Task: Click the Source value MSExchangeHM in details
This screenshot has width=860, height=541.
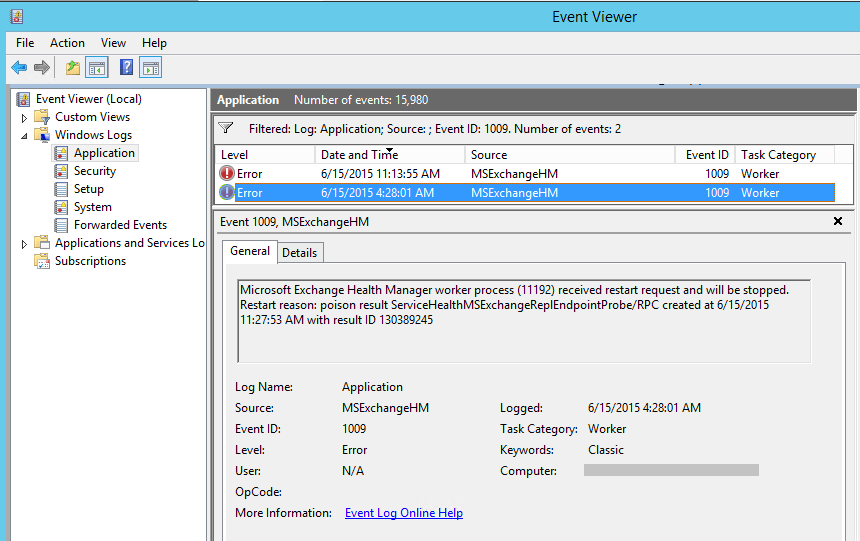Action: pyautogui.click(x=386, y=408)
